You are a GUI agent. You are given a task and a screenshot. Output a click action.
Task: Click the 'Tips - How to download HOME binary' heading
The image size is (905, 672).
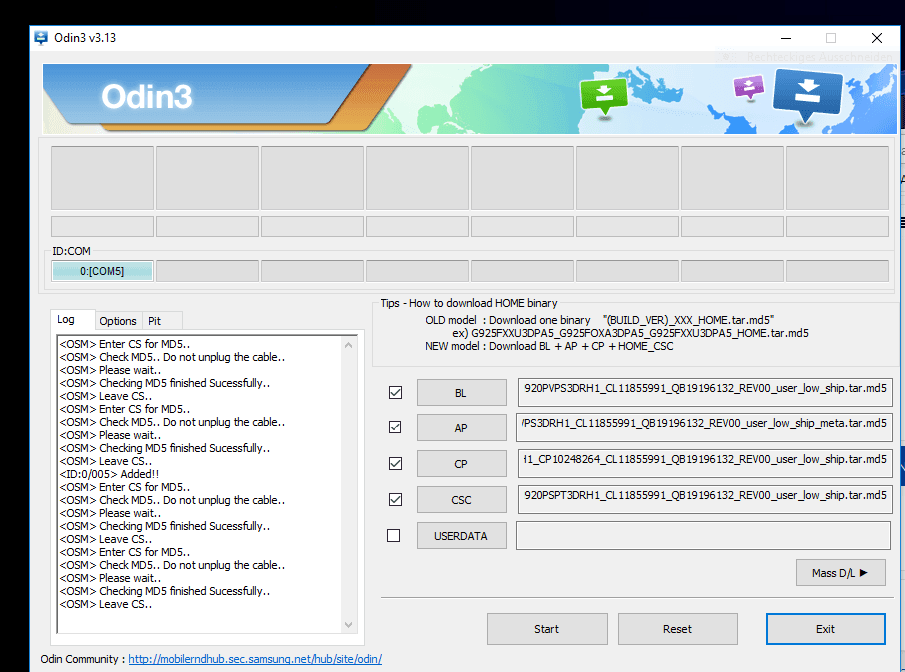469,303
